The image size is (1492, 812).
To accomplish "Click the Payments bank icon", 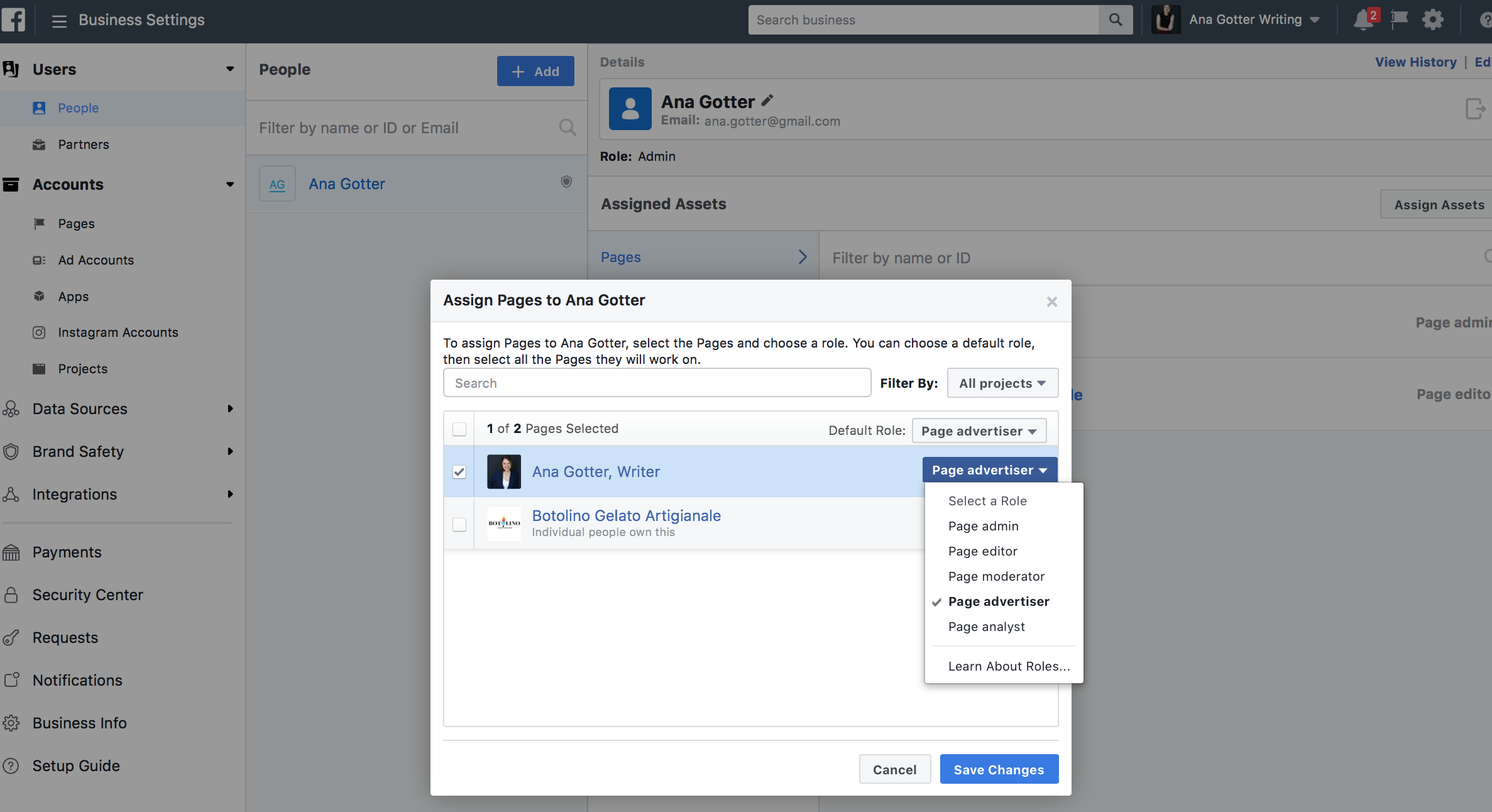I will click(11, 552).
